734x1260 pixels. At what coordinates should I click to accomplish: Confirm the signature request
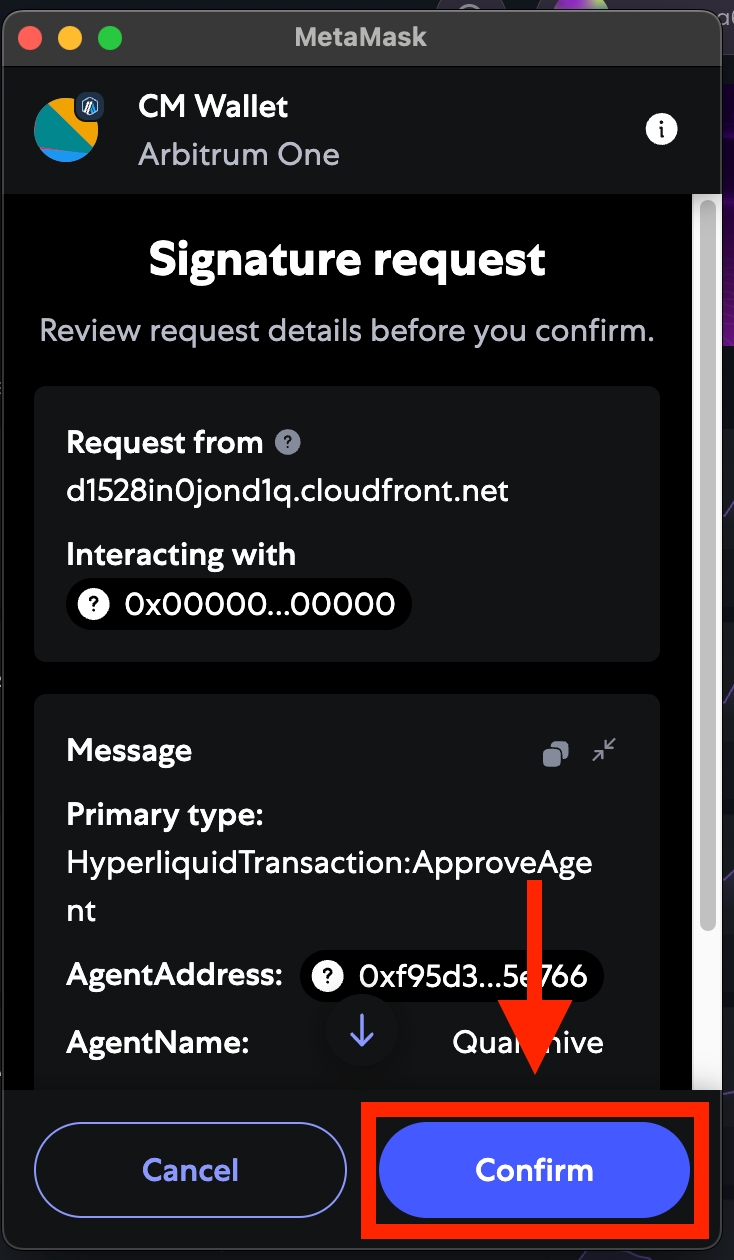tap(534, 1170)
